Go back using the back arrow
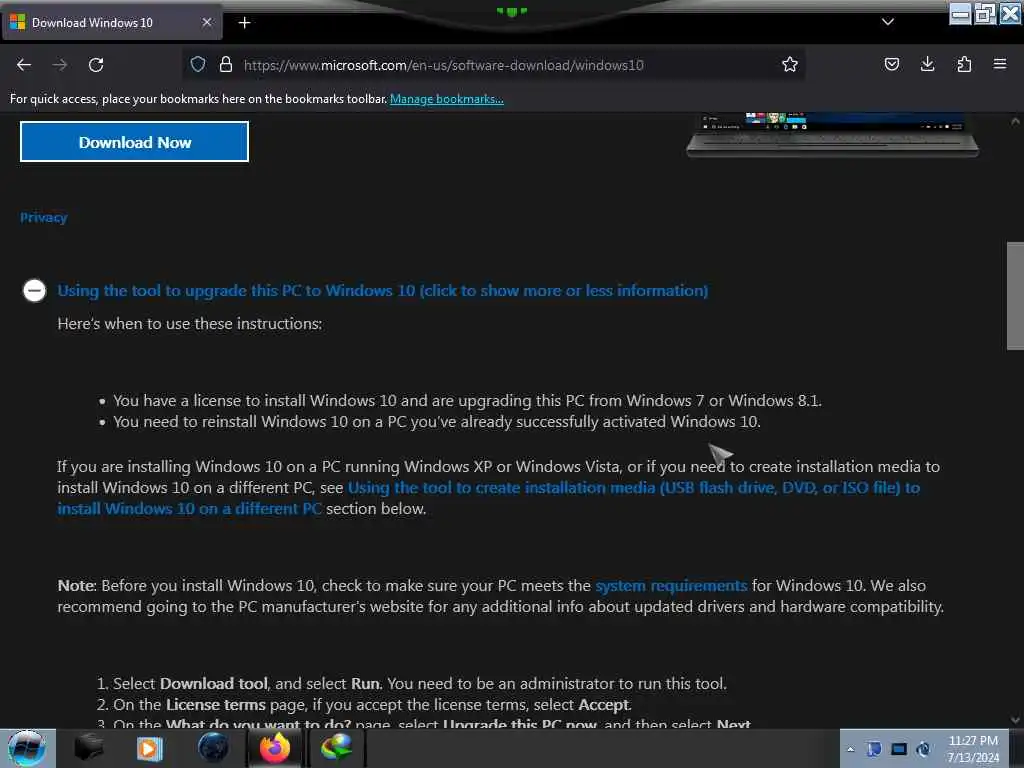The width and height of the screenshot is (1024, 768). [24, 65]
